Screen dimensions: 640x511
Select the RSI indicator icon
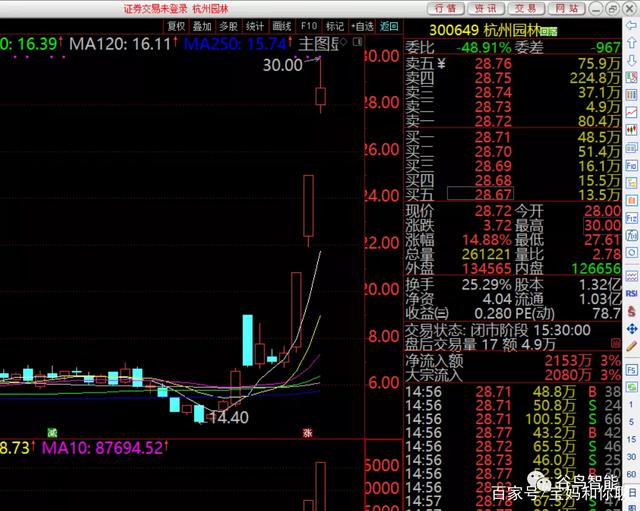[631, 294]
